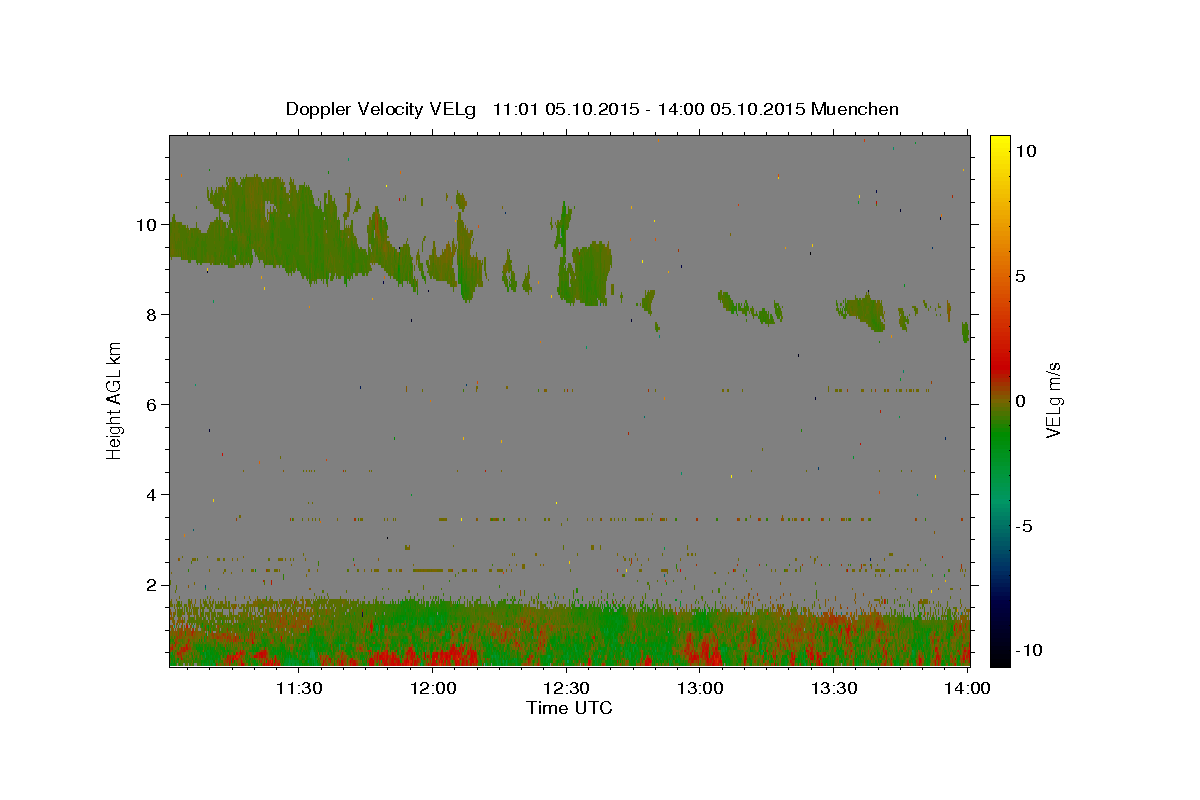
Task: Click the 'Muenchen' location label in title
Action: [855, 109]
